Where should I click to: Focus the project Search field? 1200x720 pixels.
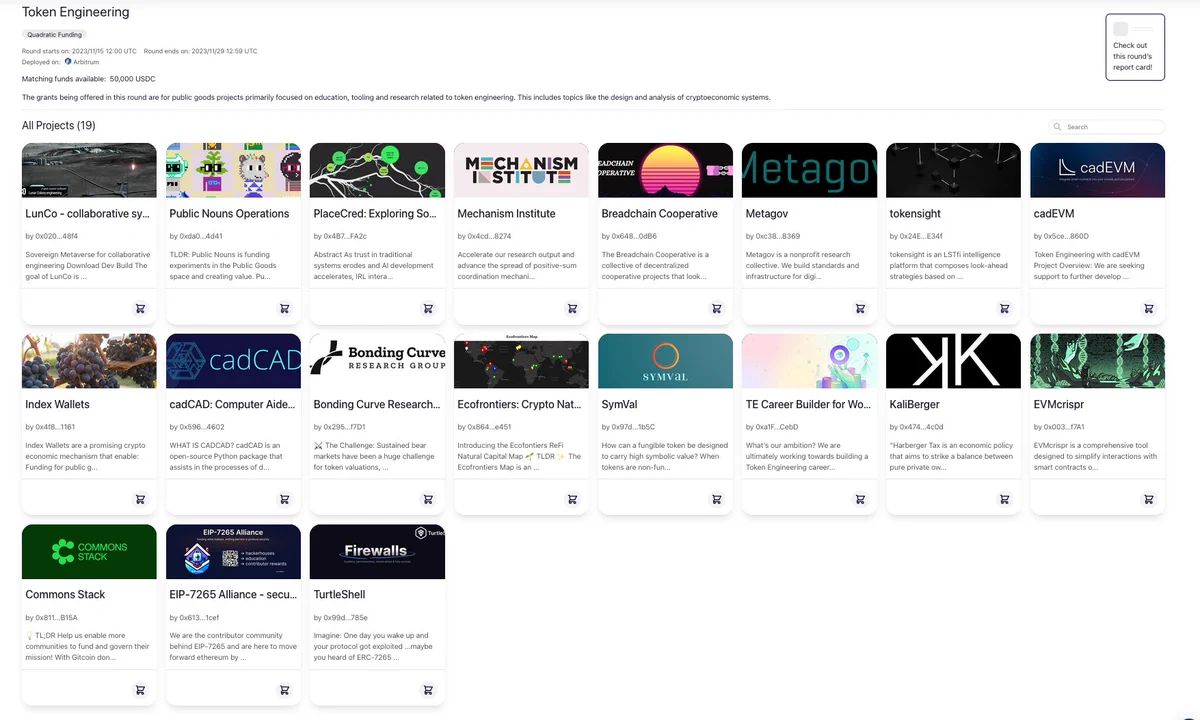pyautogui.click(x=1106, y=127)
